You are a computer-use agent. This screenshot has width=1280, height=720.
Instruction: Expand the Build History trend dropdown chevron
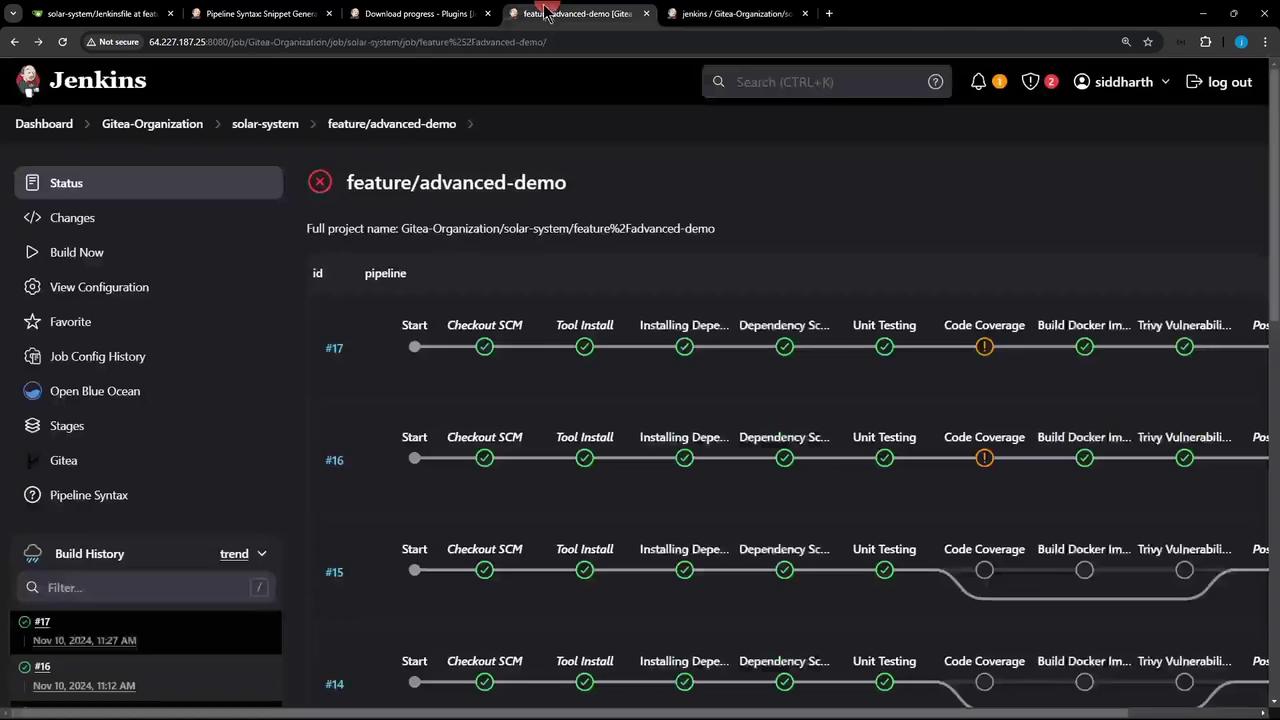pos(262,554)
